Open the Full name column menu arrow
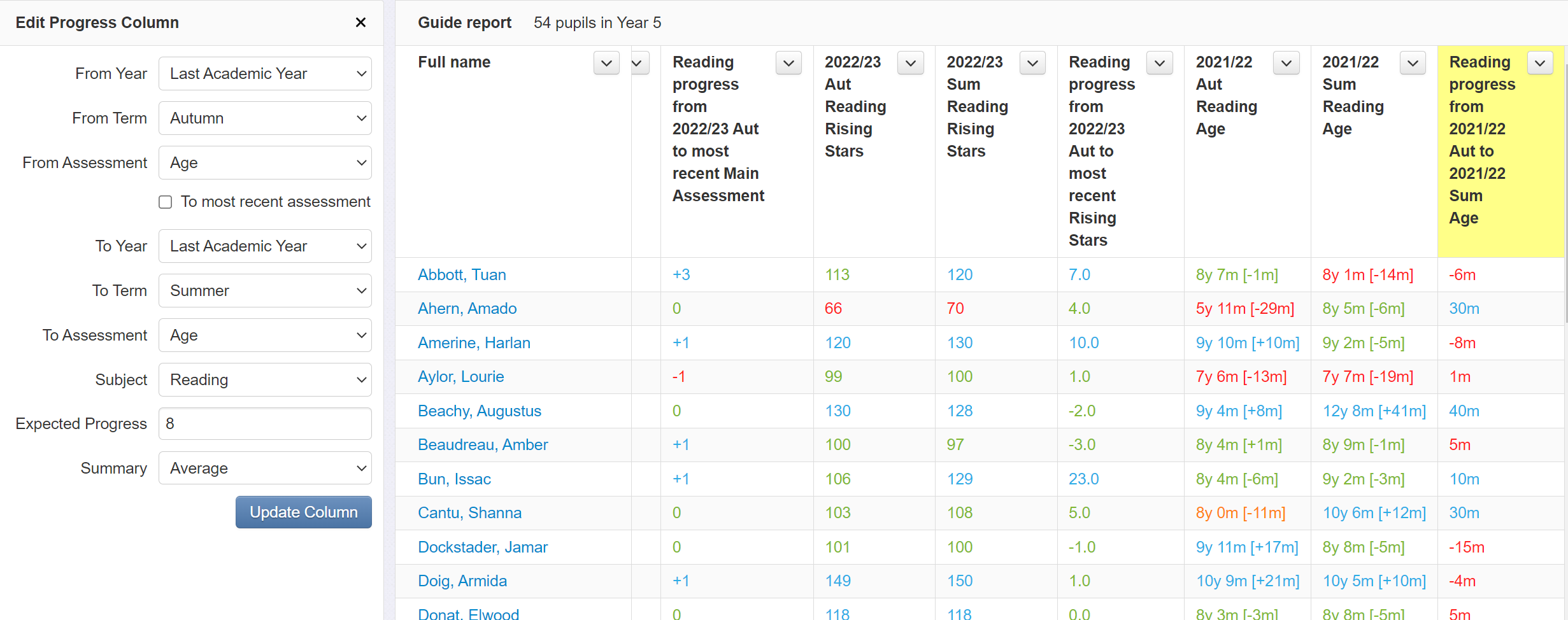Viewport: 1568px width, 620px height. click(606, 63)
